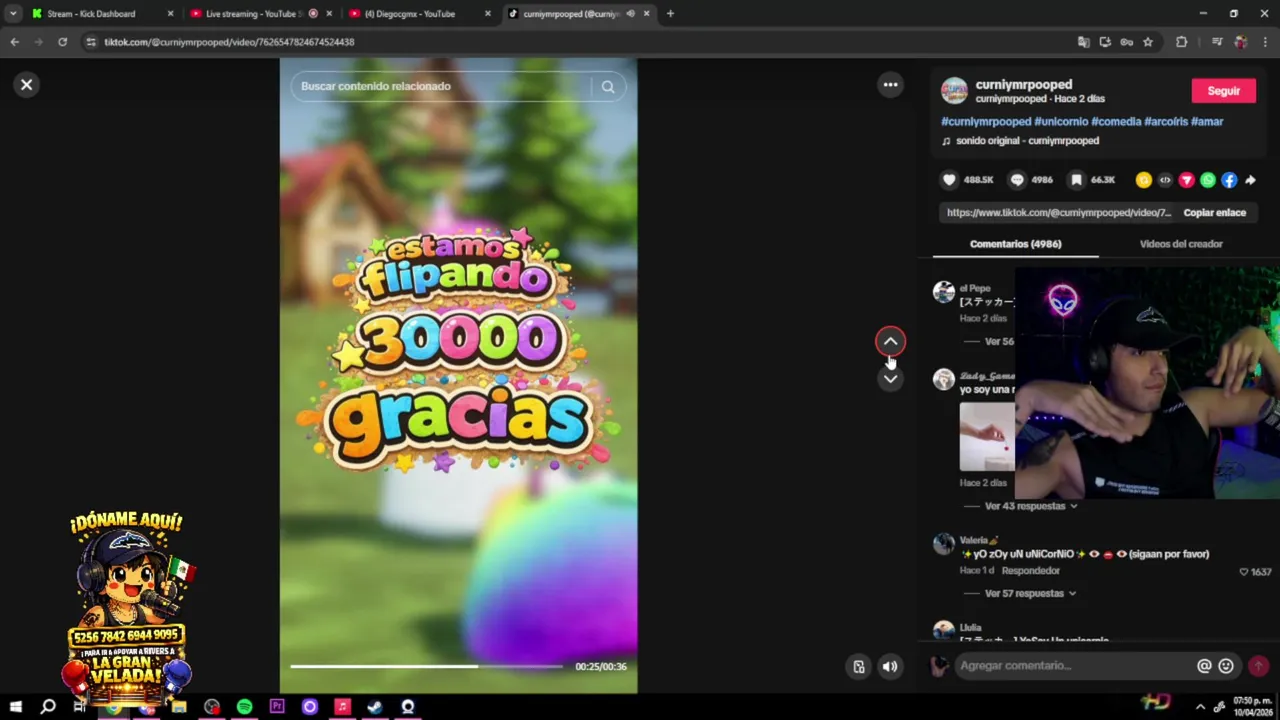
Task: Share video to WhatsApp
Action: click(1208, 180)
